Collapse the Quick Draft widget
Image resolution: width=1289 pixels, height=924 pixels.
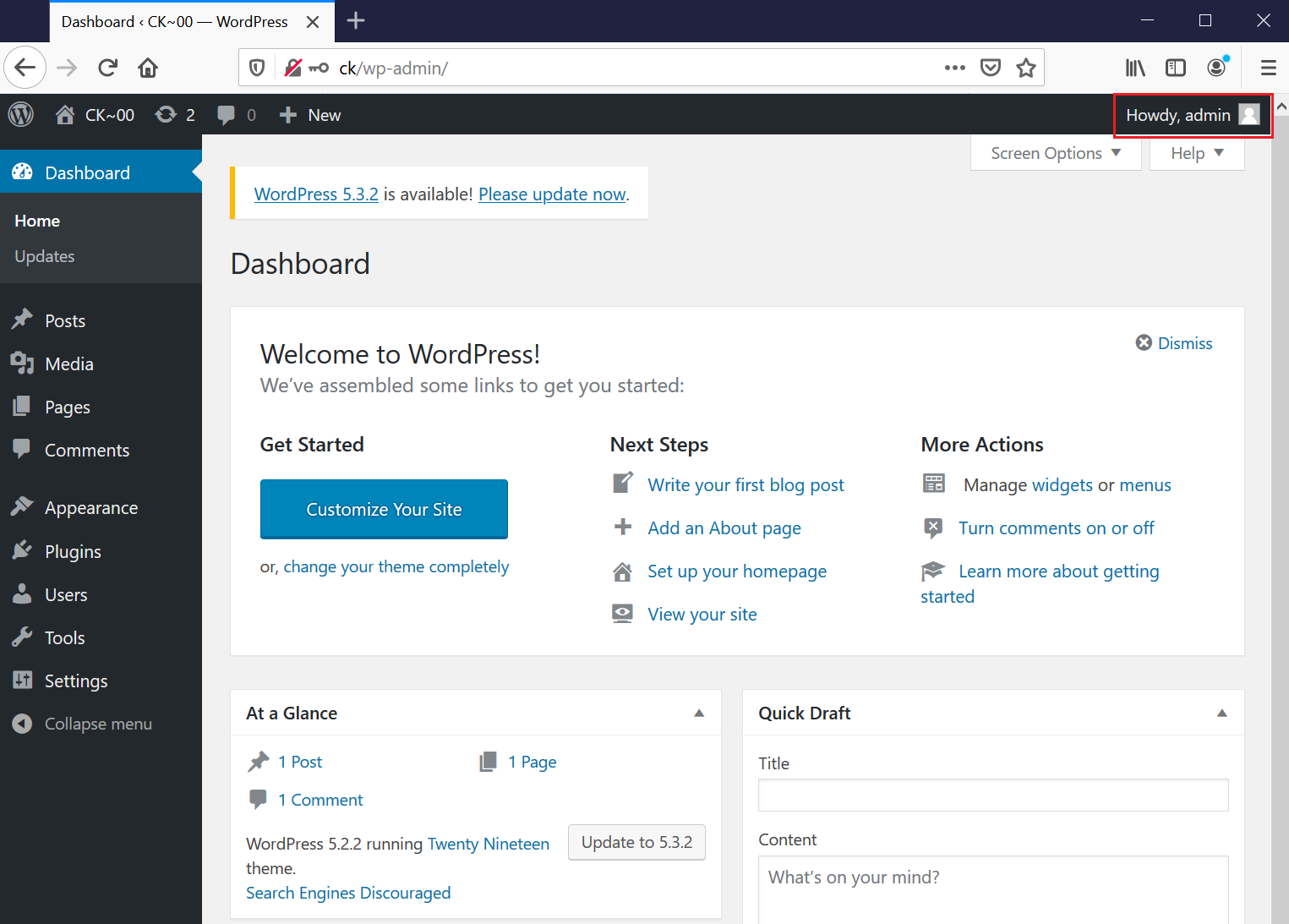point(1221,714)
